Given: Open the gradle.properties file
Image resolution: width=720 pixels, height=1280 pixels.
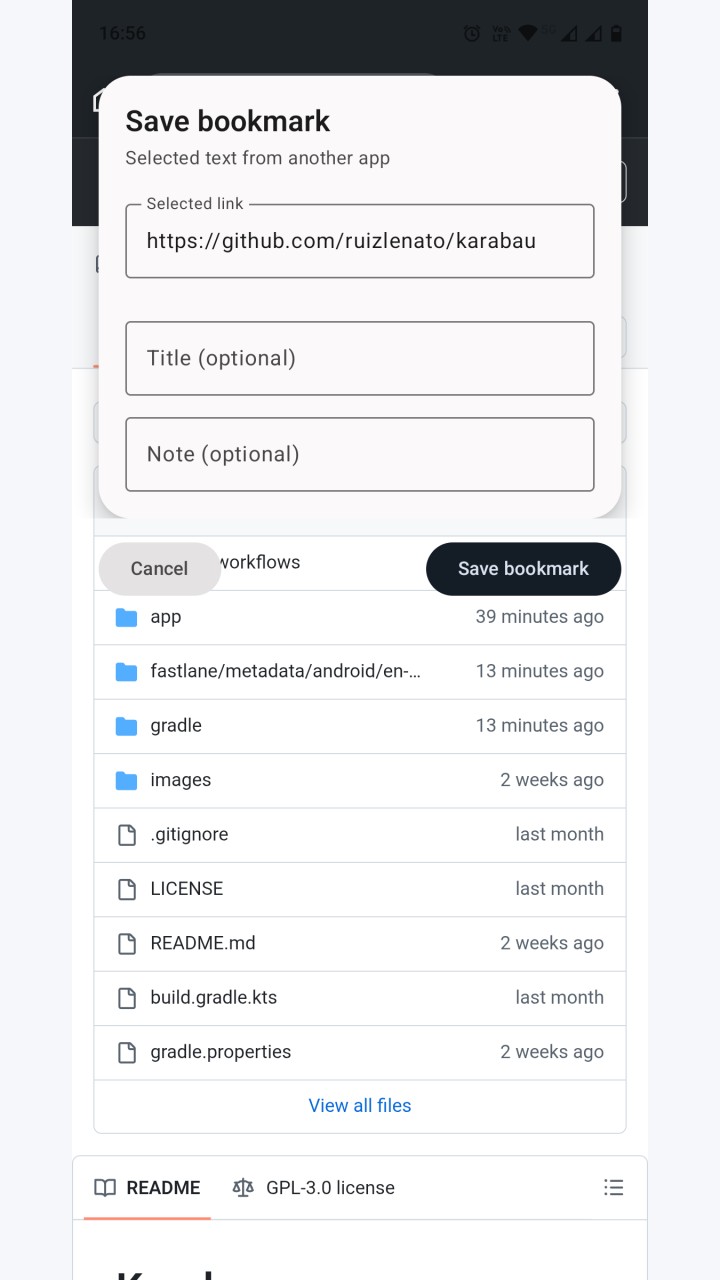Looking at the screenshot, I should (221, 1052).
